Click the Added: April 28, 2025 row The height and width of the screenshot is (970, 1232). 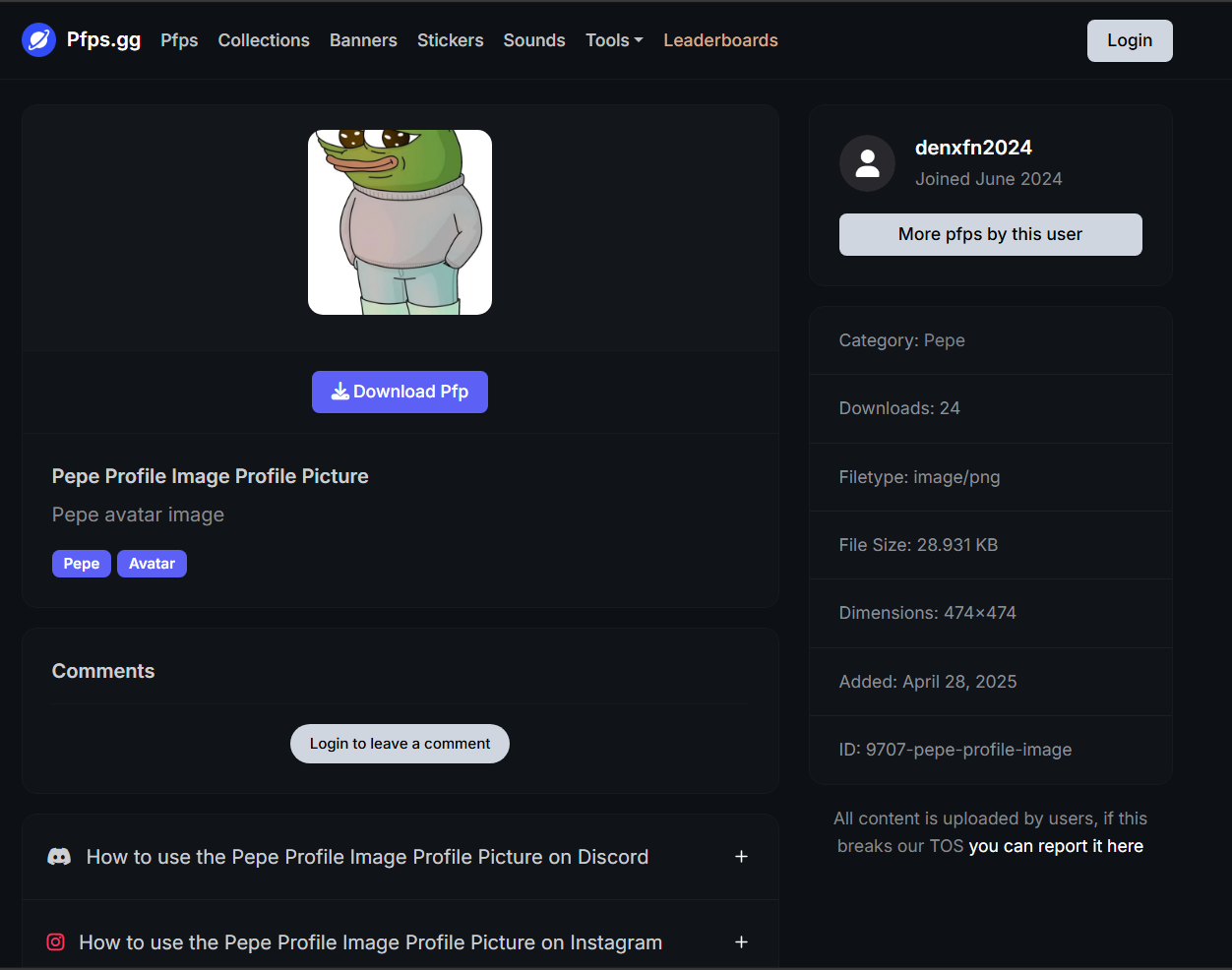pyautogui.click(x=990, y=682)
